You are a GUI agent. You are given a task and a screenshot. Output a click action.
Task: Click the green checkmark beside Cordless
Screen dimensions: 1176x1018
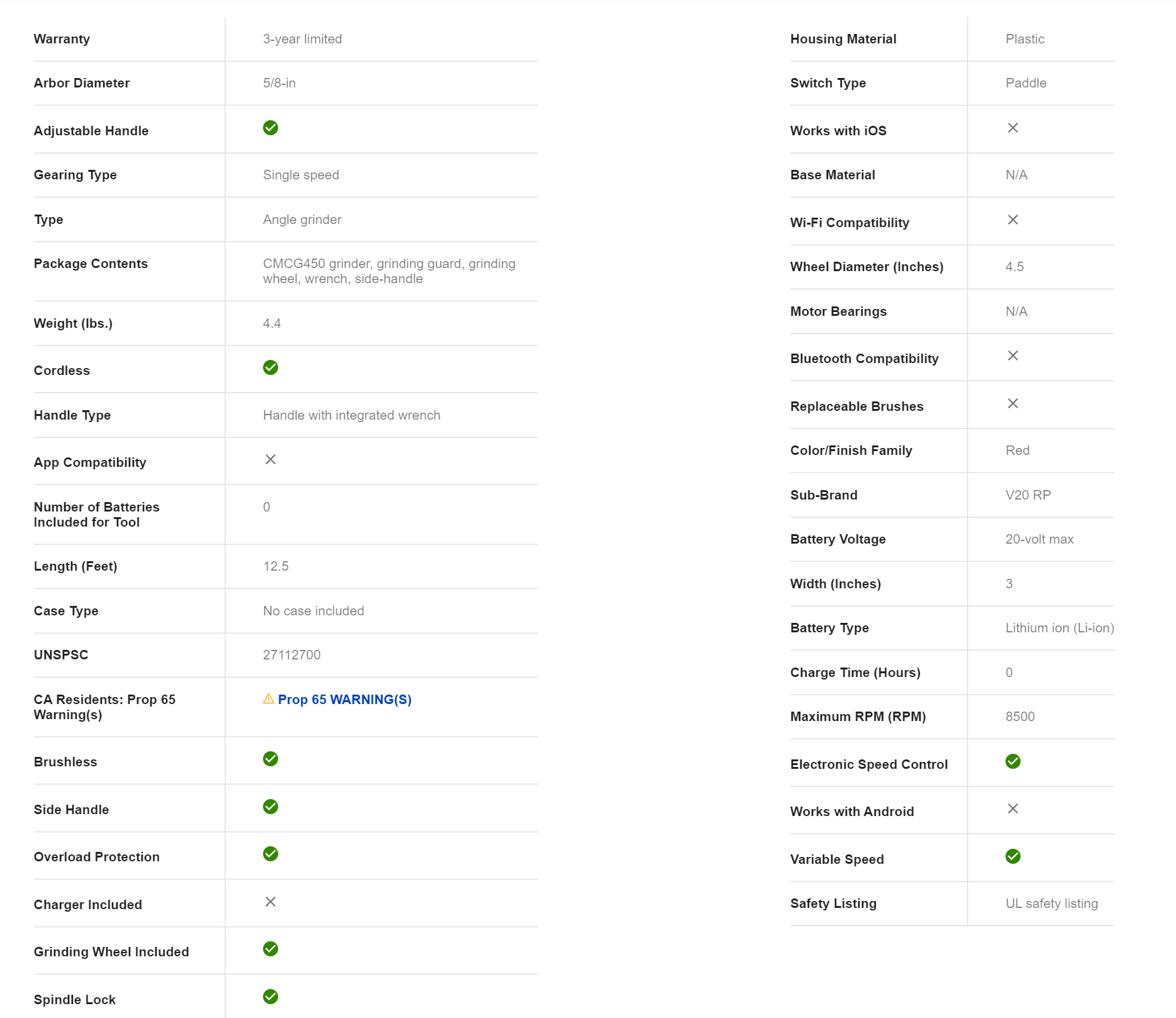pyautogui.click(x=271, y=367)
